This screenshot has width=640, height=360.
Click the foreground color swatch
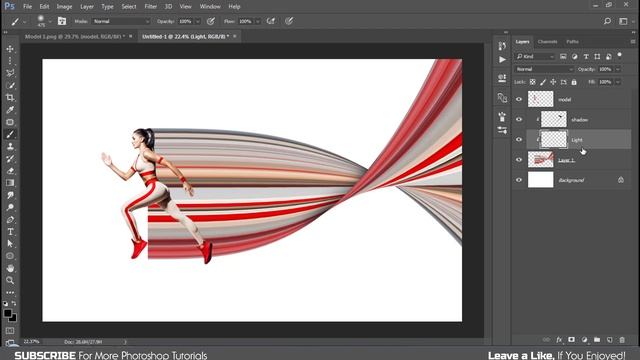coord(7,313)
